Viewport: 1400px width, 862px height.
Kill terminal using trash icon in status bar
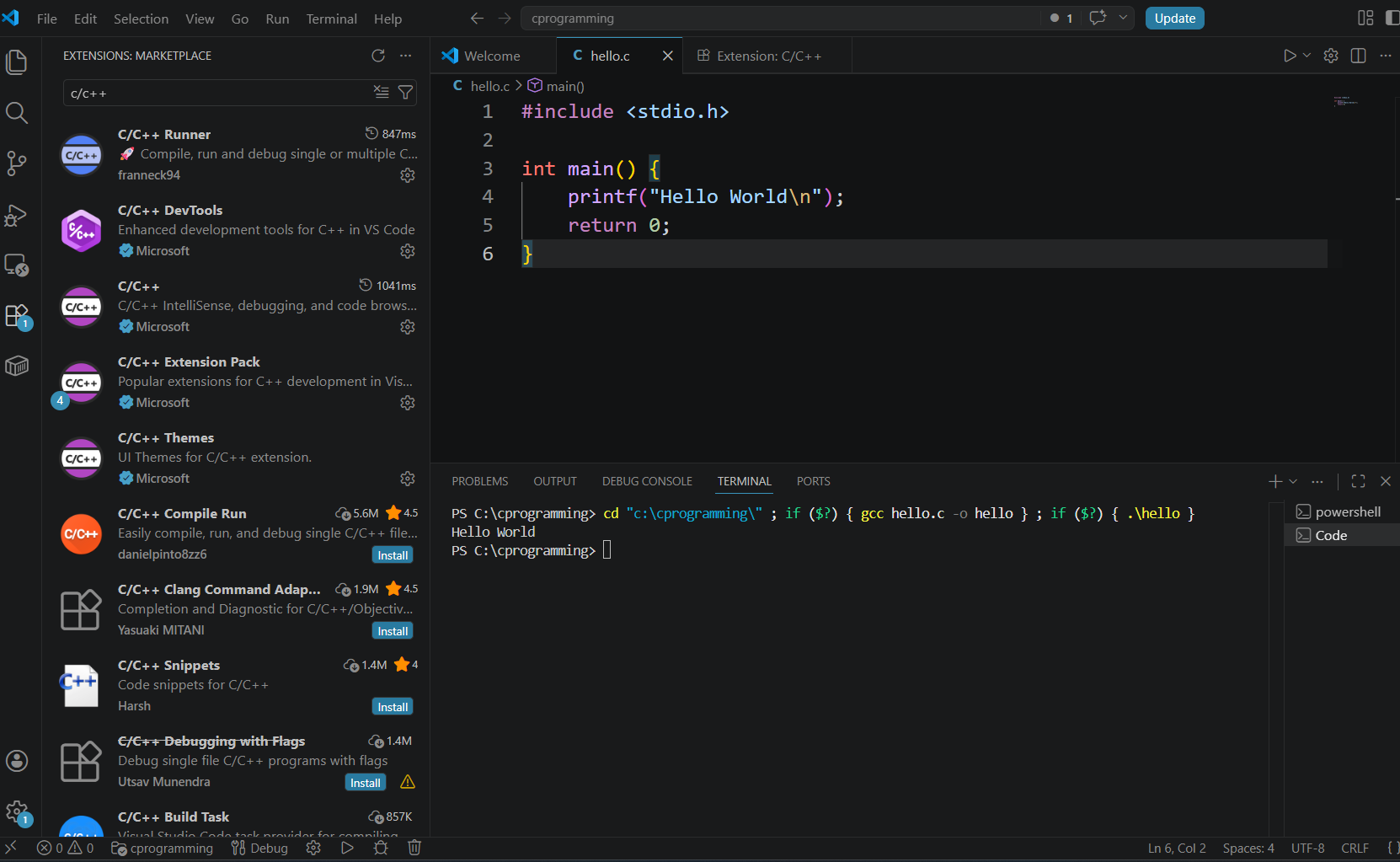pos(414,848)
